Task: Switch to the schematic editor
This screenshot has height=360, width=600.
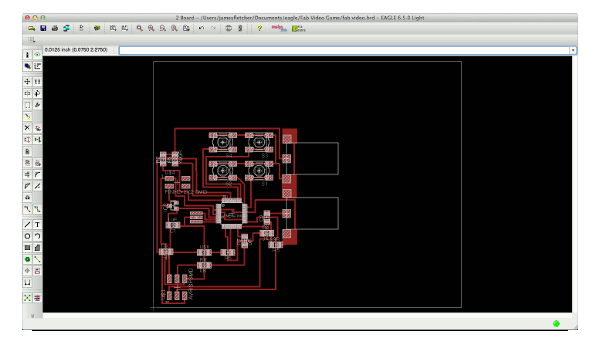Action: (81, 28)
